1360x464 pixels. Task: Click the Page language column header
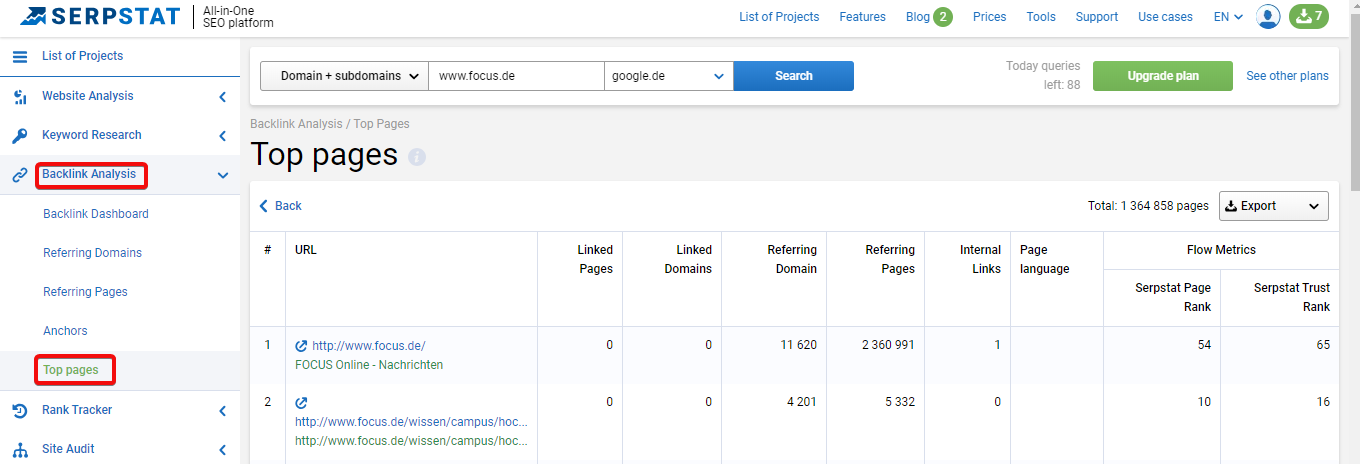pos(1044,259)
